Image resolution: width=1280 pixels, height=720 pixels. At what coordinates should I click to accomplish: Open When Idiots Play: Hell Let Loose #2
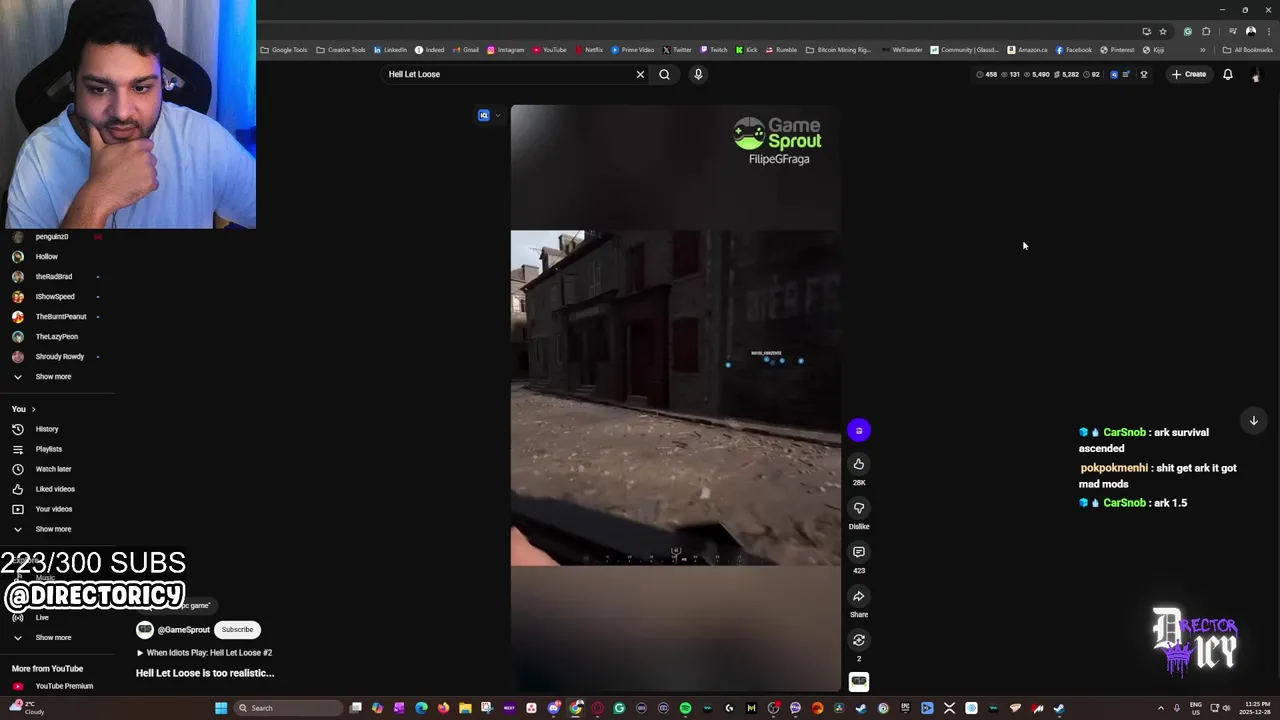pyautogui.click(x=205, y=653)
